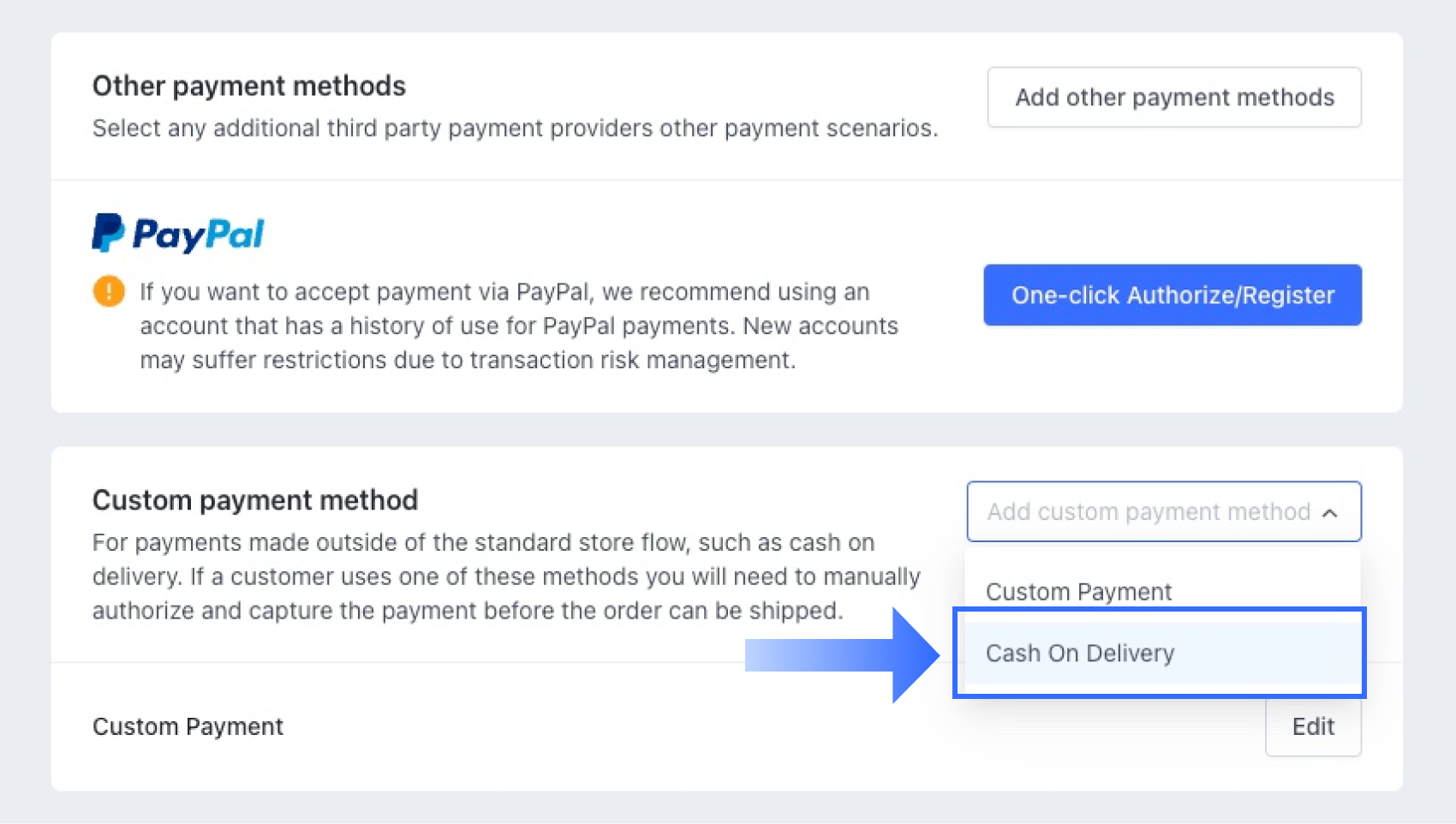Choose Custom Payment from the dropdown list

(x=1078, y=592)
